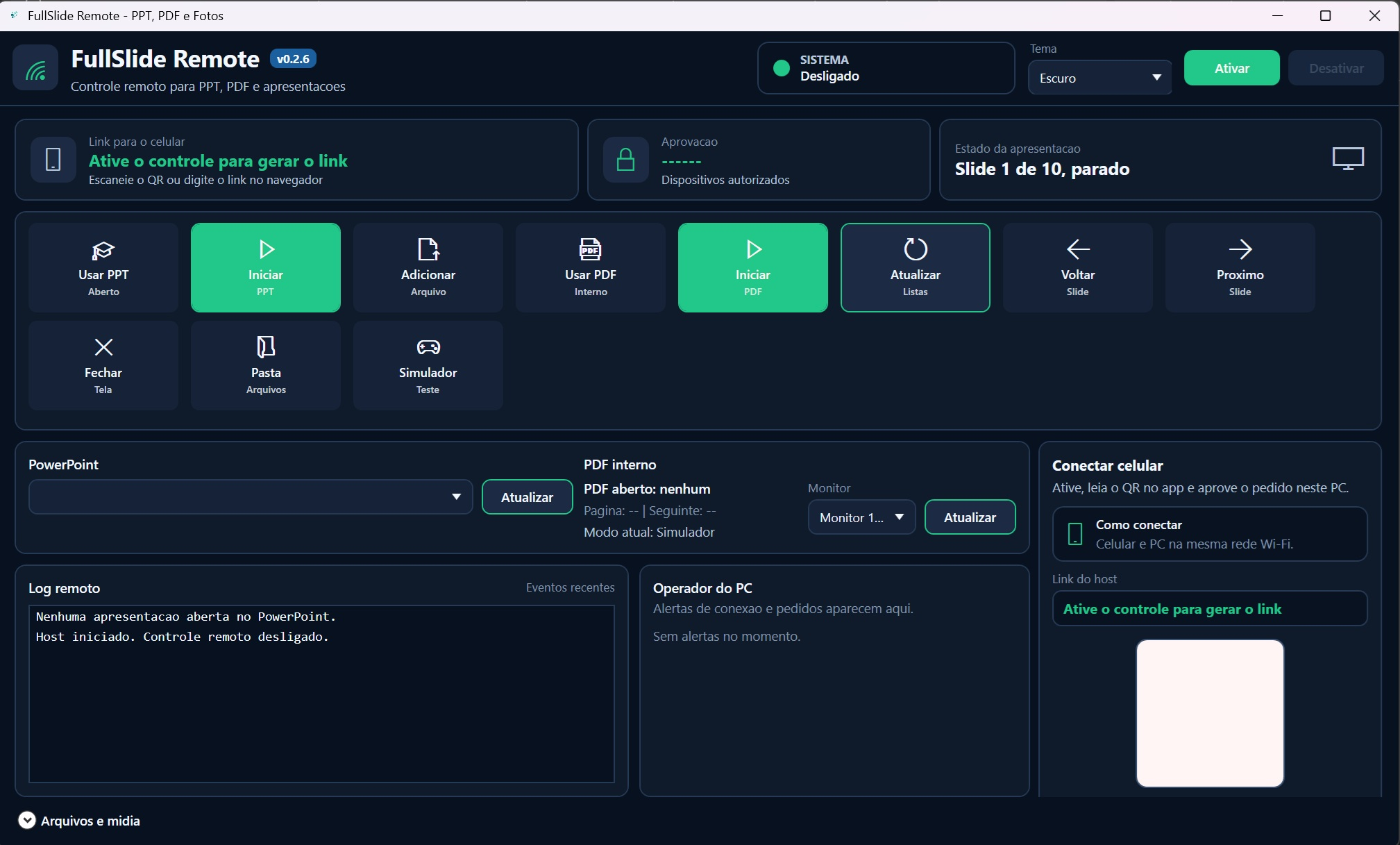
Task: Click 'Nenhuma apresentacao aberta no PowerPoint.' log line
Action: click(186, 617)
